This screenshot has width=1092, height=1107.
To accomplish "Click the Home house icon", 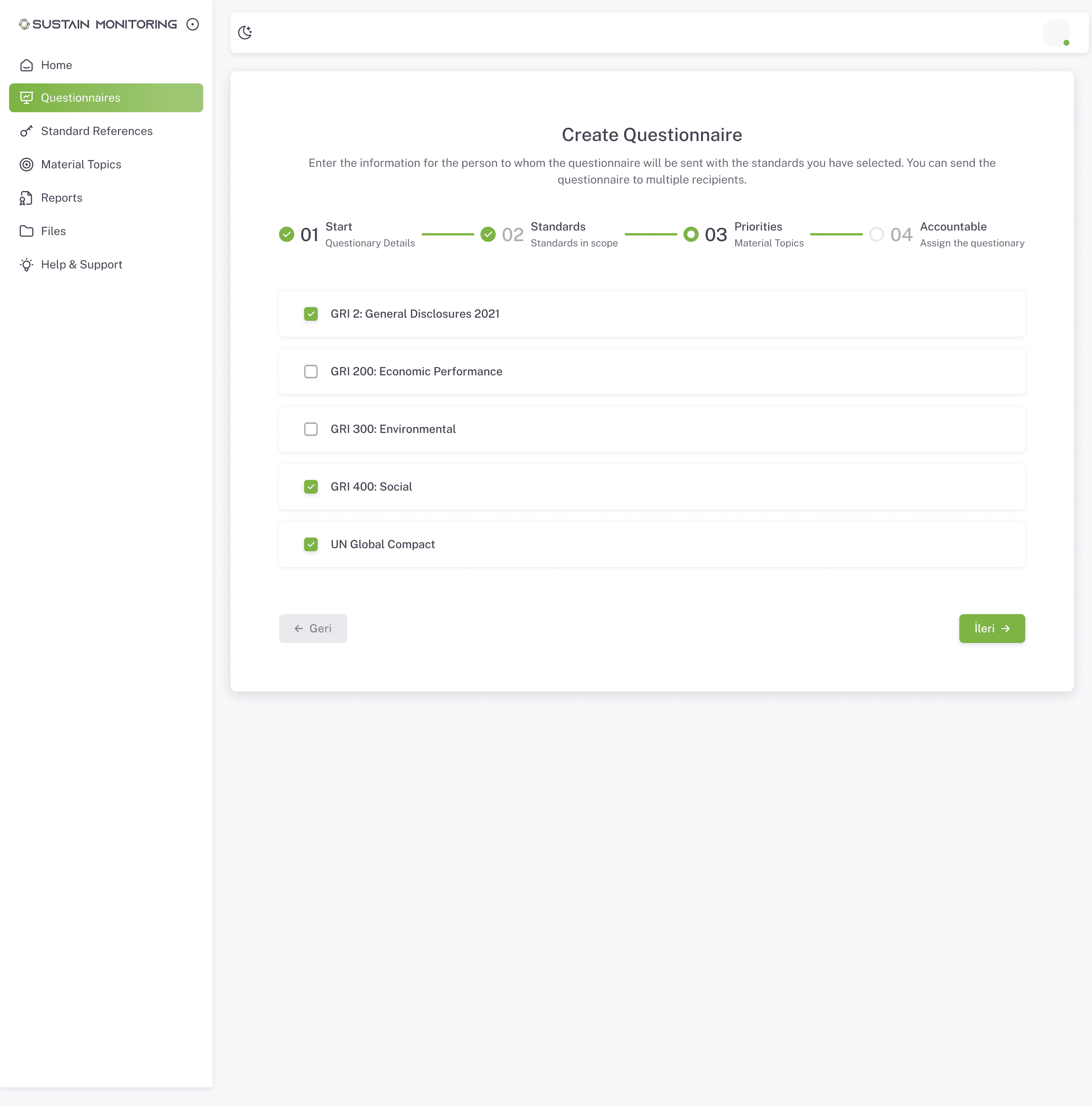I will [x=27, y=65].
